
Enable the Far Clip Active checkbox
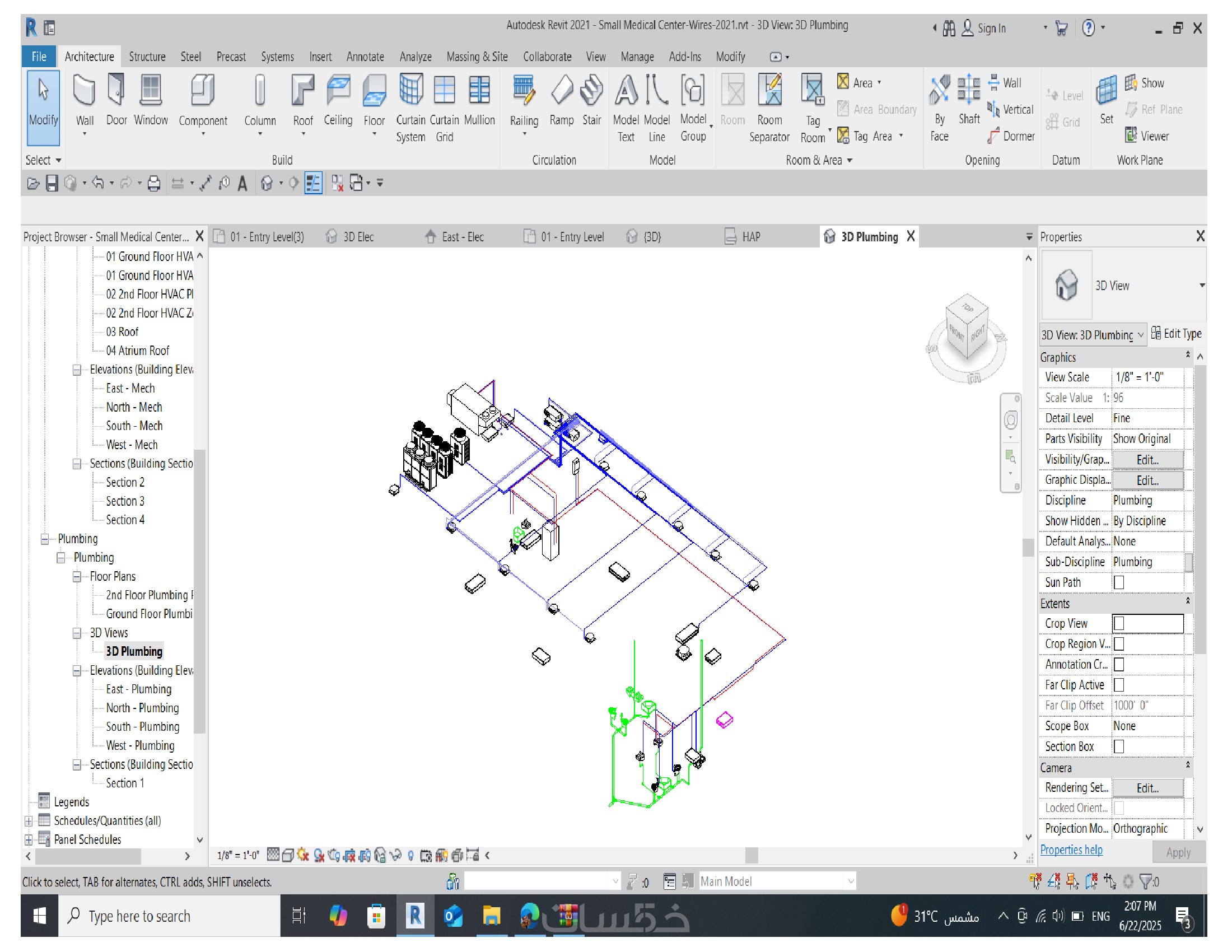1119,685
